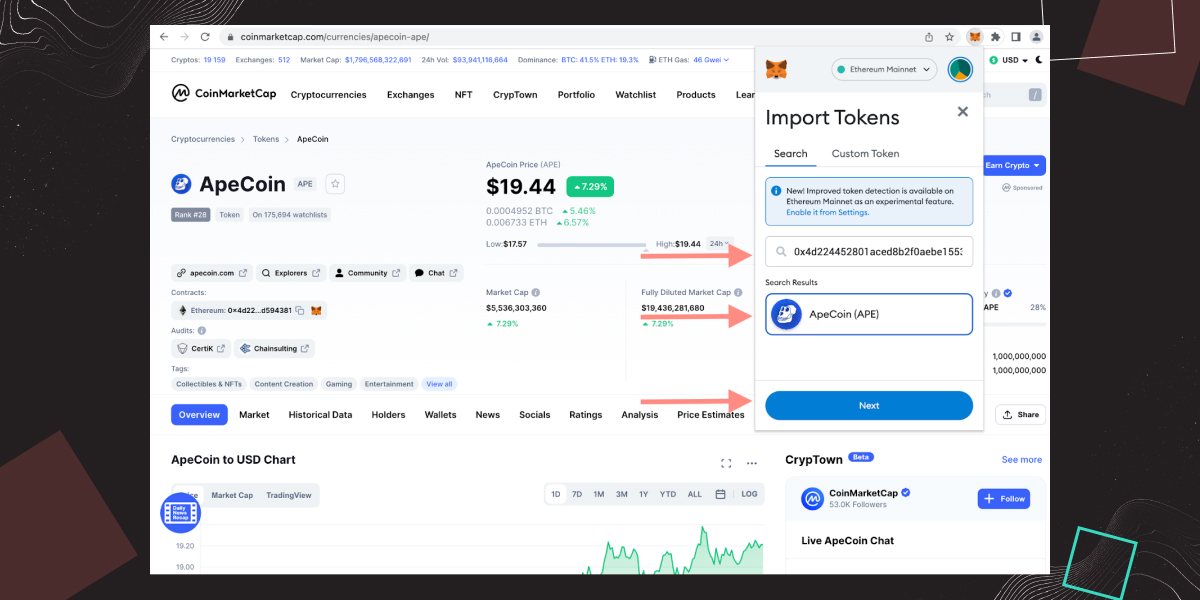The width and height of the screenshot is (1200, 600).
Task: Open the USD currency dropdown
Action: pos(1008,60)
